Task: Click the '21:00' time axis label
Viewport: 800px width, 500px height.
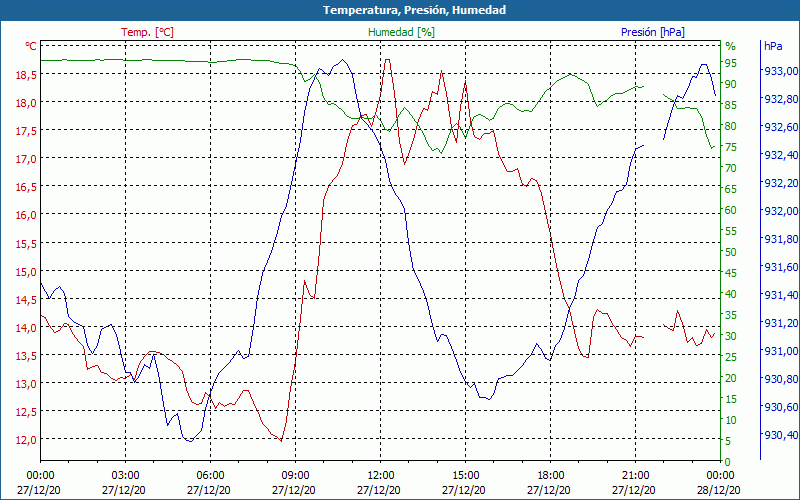Action: tap(635, 476)
